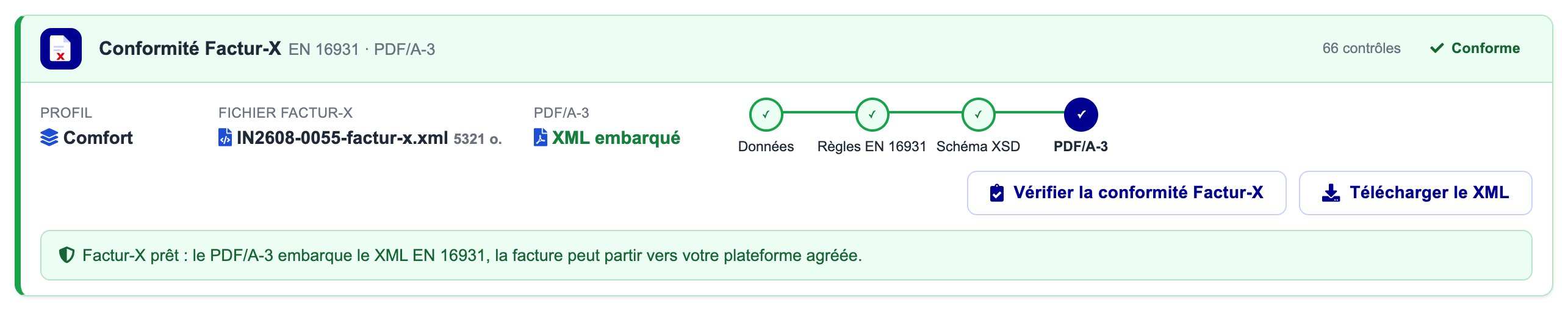Select the Schéma XSD step circle

pyautogui.click(x=978, y=114)
